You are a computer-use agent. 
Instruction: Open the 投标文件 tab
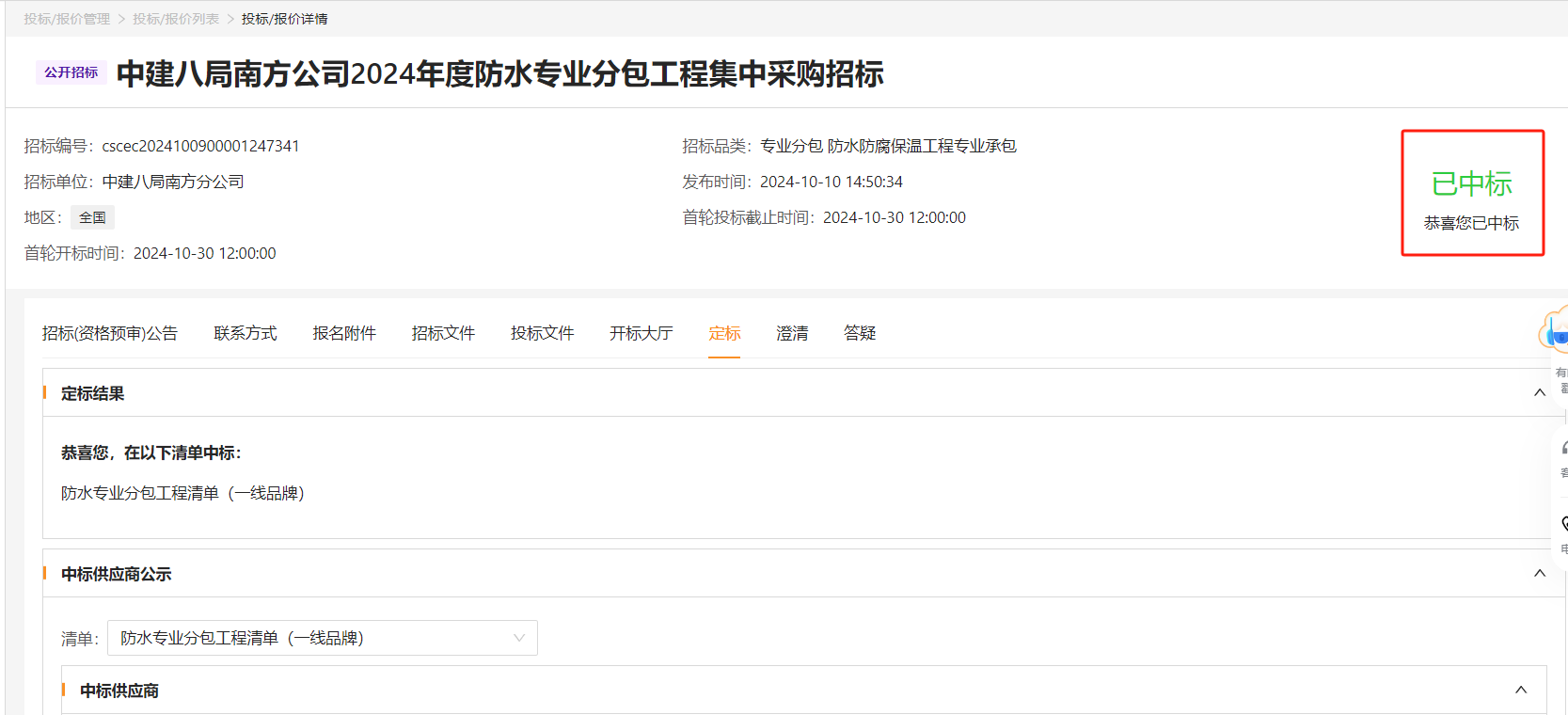[542, 333]
